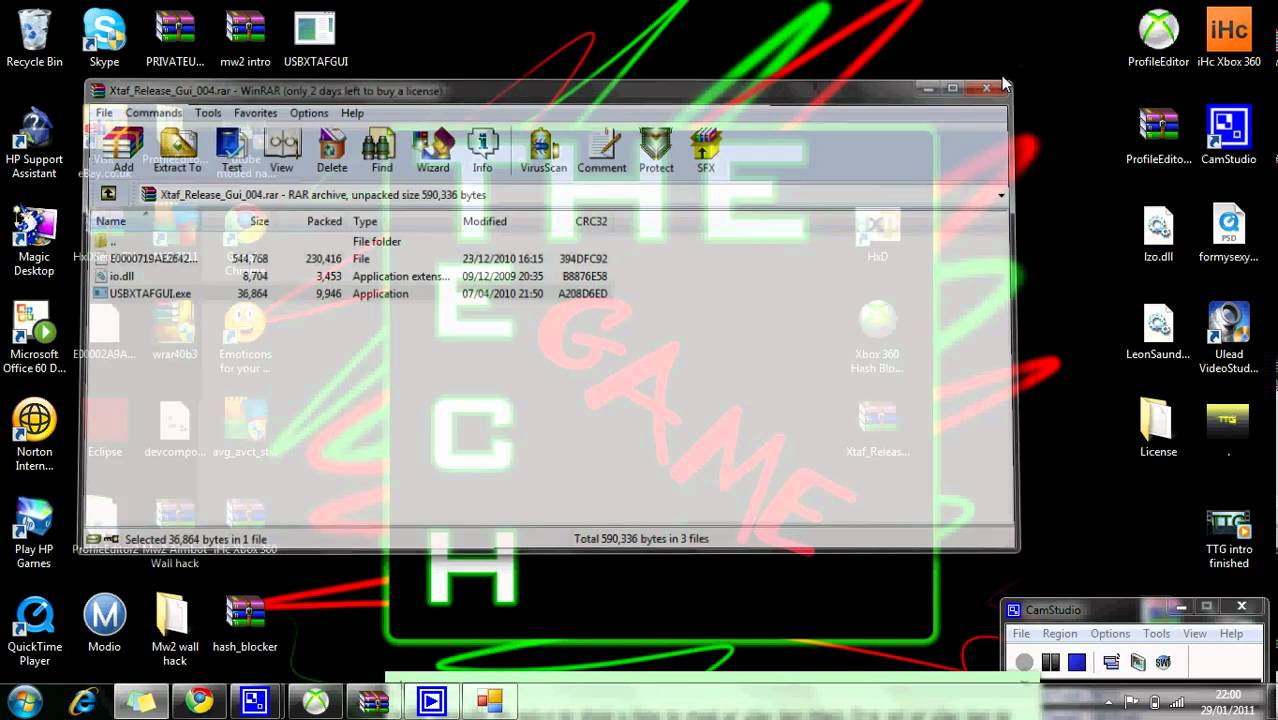Click the View toolbar icon in WinRAR

[x=282, y=151]
